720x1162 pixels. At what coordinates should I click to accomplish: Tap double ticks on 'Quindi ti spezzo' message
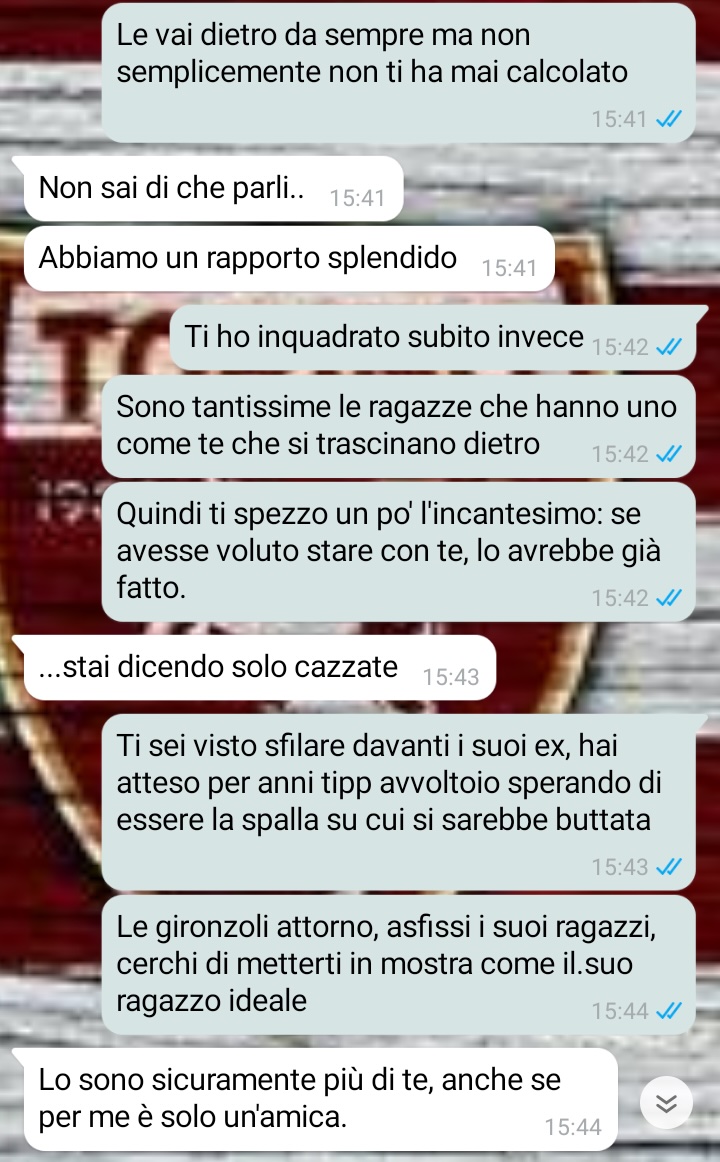tap(669, 597)
